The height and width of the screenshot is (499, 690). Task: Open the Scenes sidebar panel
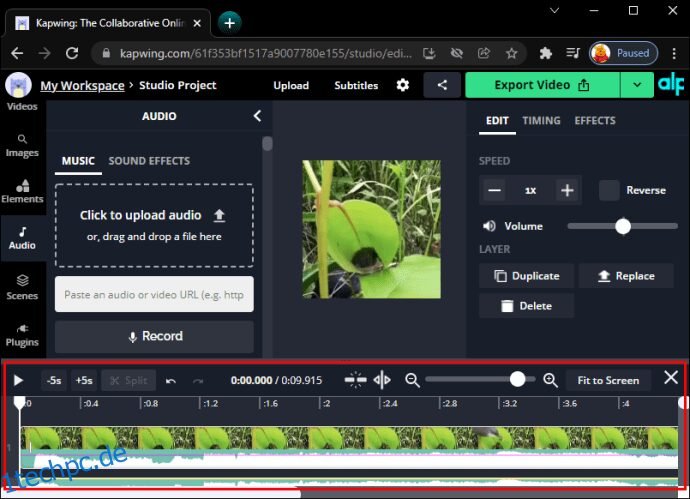click(22, 288)
